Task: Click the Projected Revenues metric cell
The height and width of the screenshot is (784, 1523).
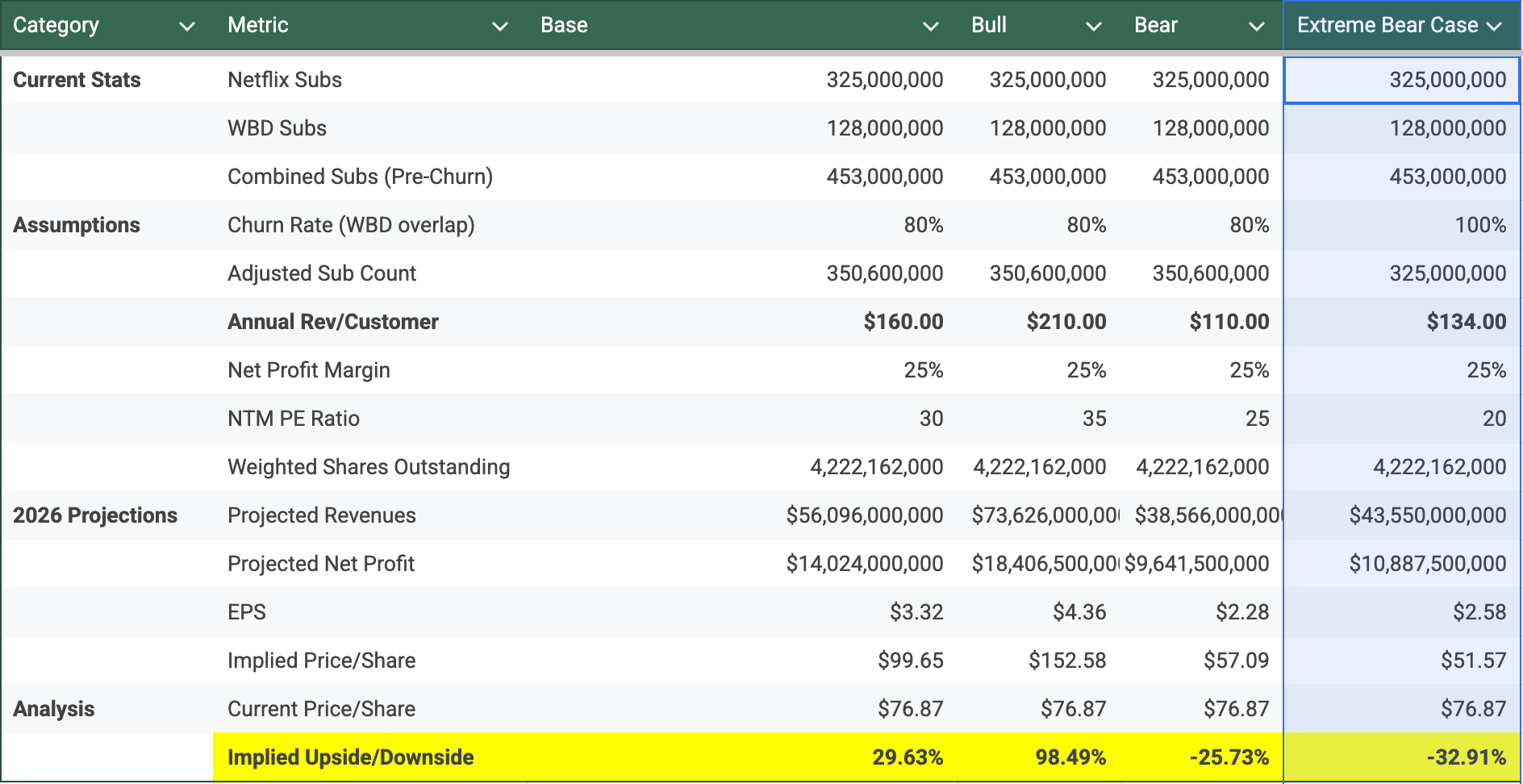Action: (370, 515)
